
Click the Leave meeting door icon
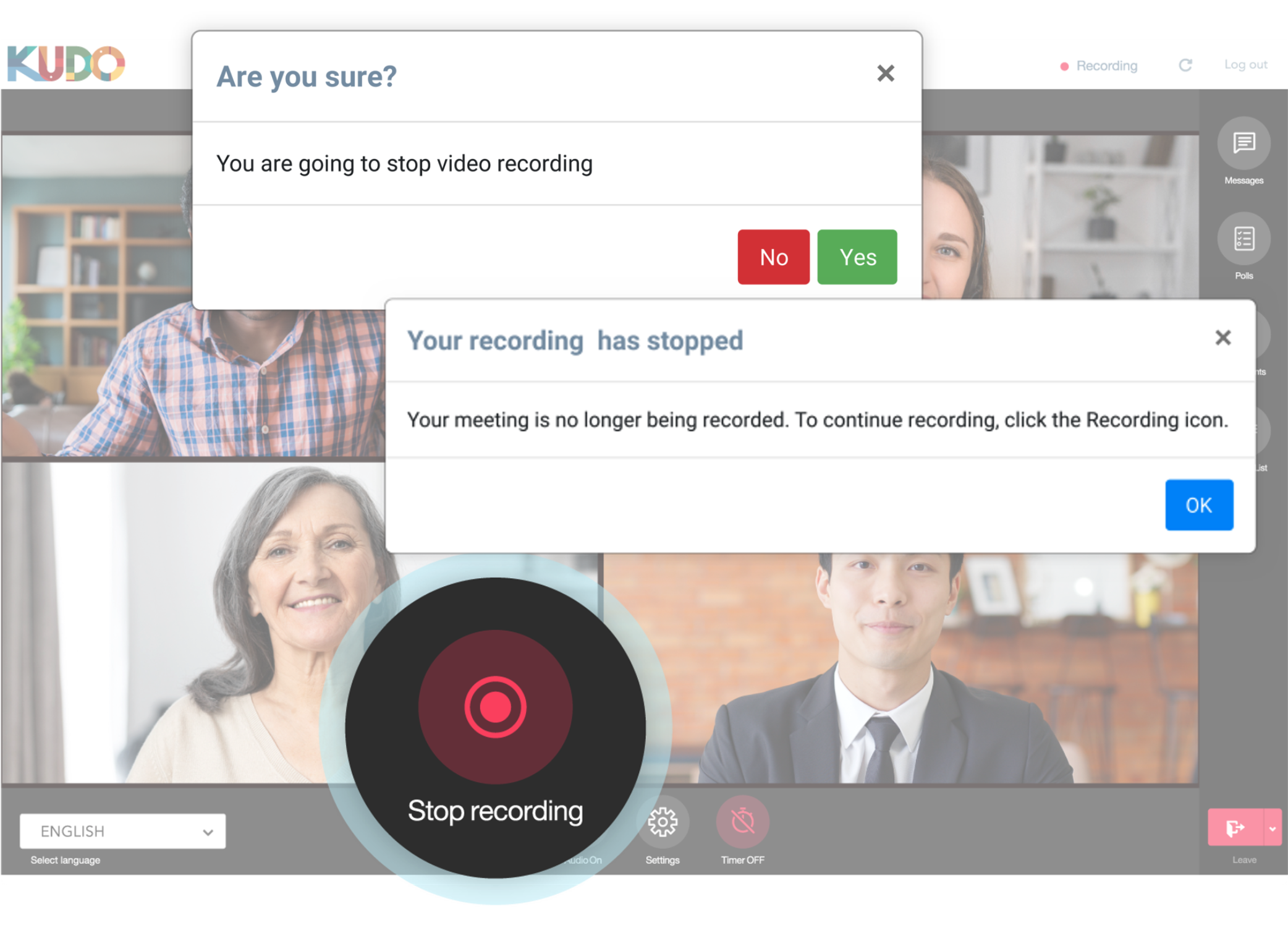(1237, 829)
